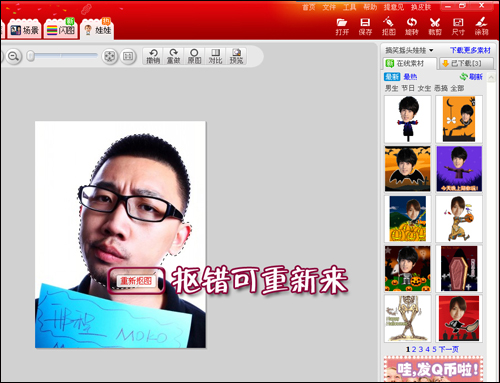The height and width of the screenshot is (383, 500).
Task: Choose the witch-on-broom red template
Action: click(x=459, y=318)
